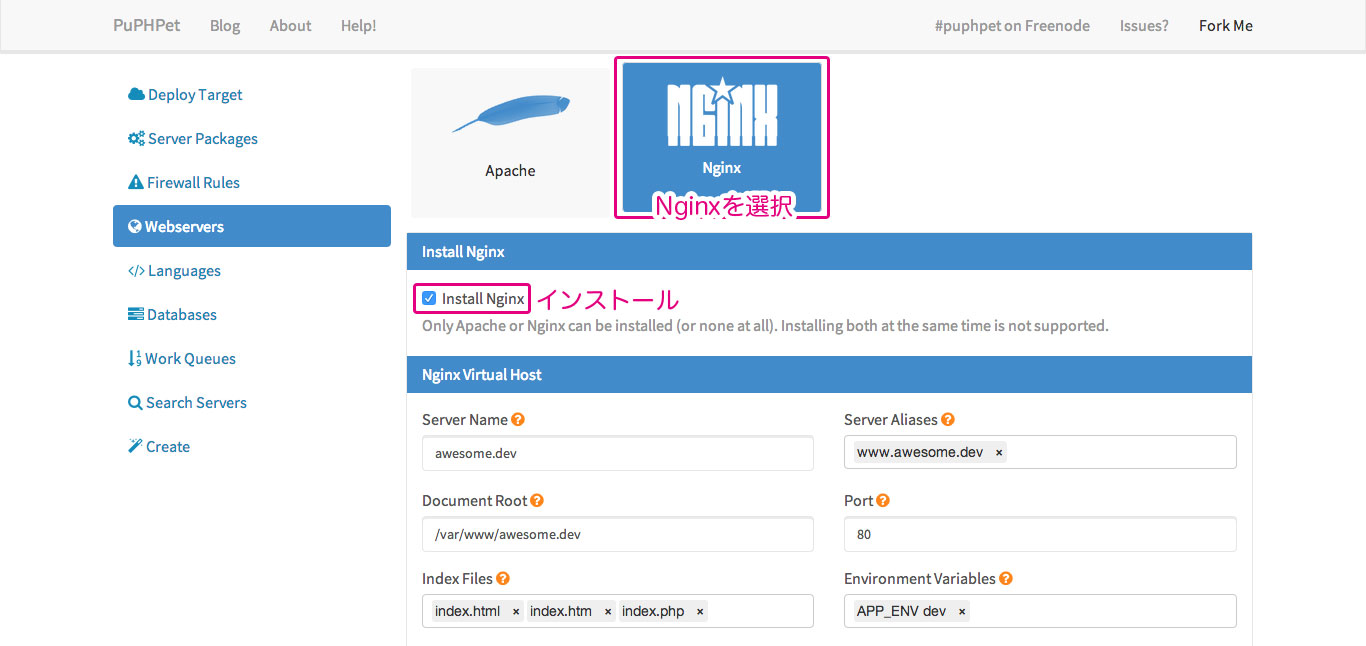Go to the PuPHPet home link

coord(147,25)
